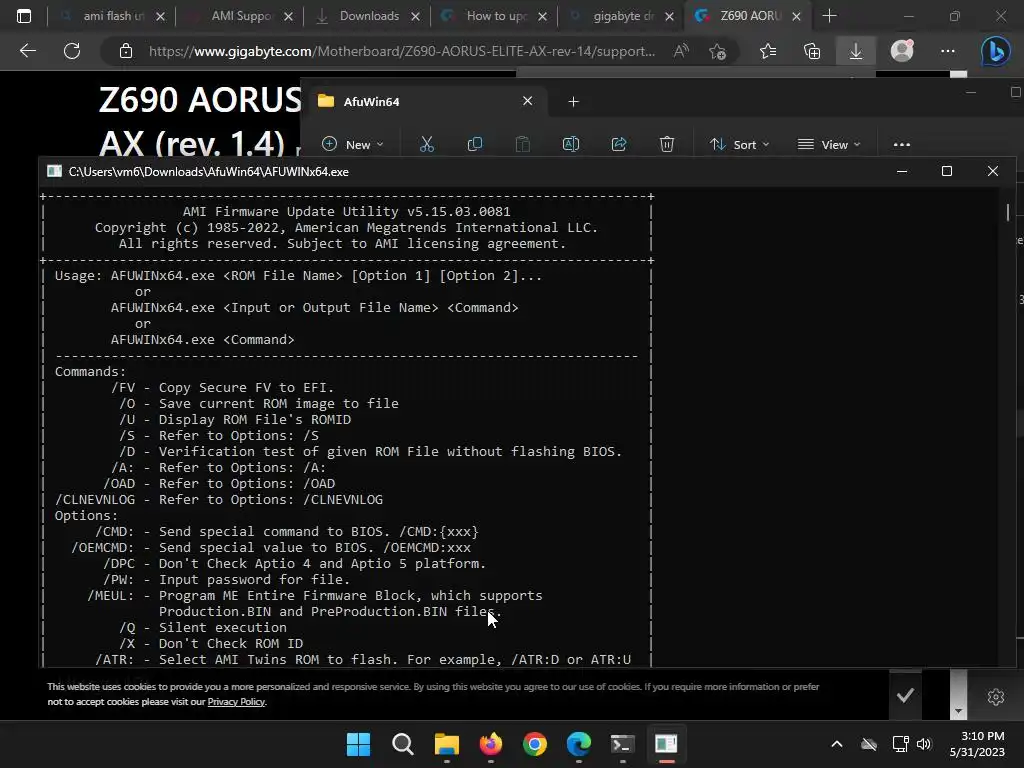Open Microsoft Edge from the taskbar

coord(579,744)
